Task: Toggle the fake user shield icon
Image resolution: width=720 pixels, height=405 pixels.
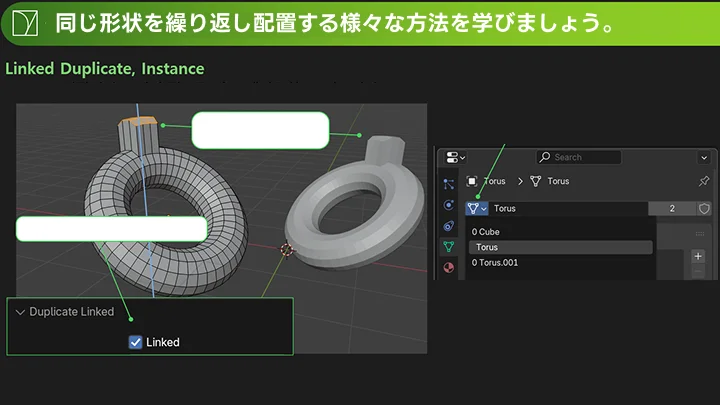Action: (704, 208)
